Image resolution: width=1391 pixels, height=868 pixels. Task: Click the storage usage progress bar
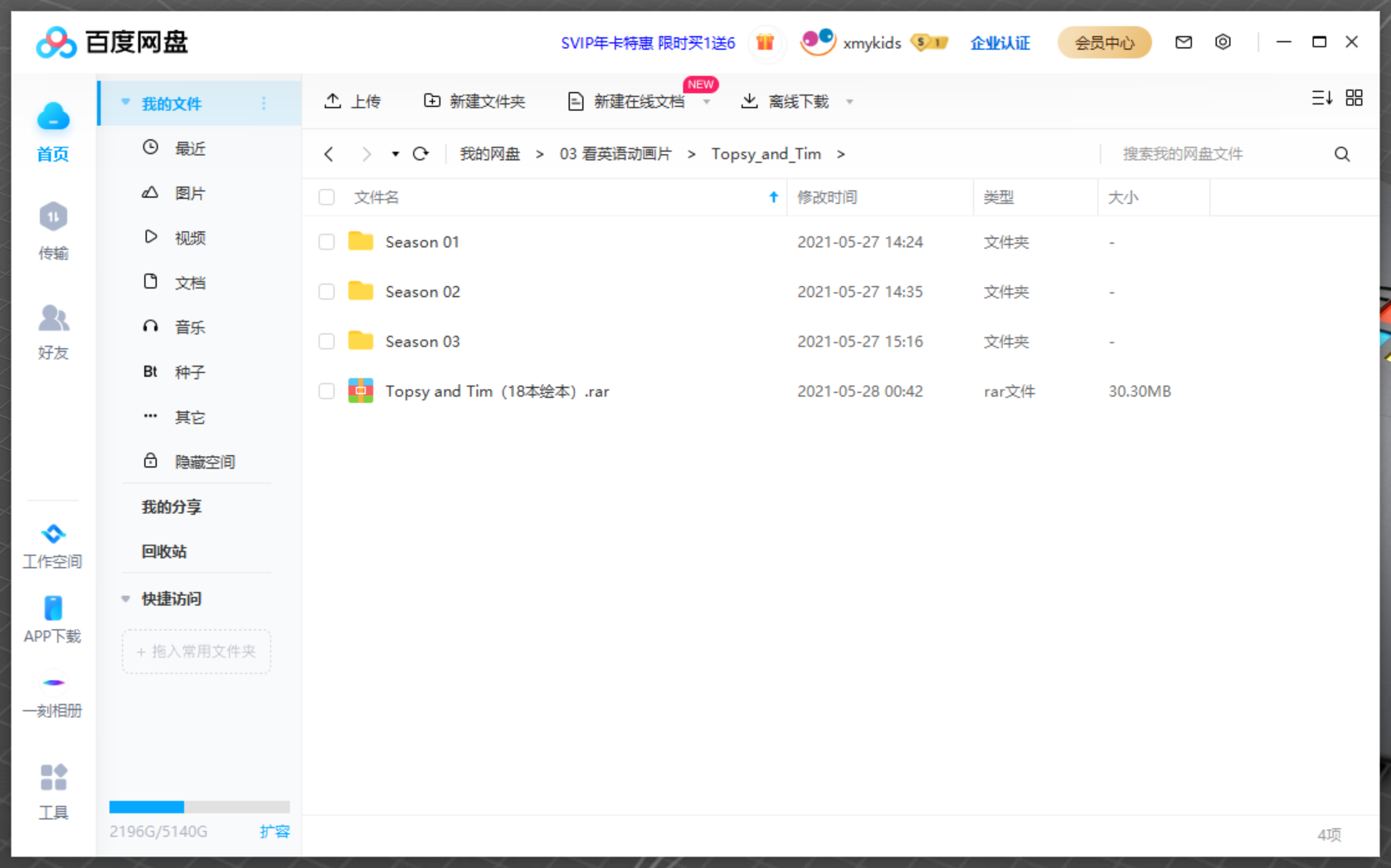[x=199, y=807]
